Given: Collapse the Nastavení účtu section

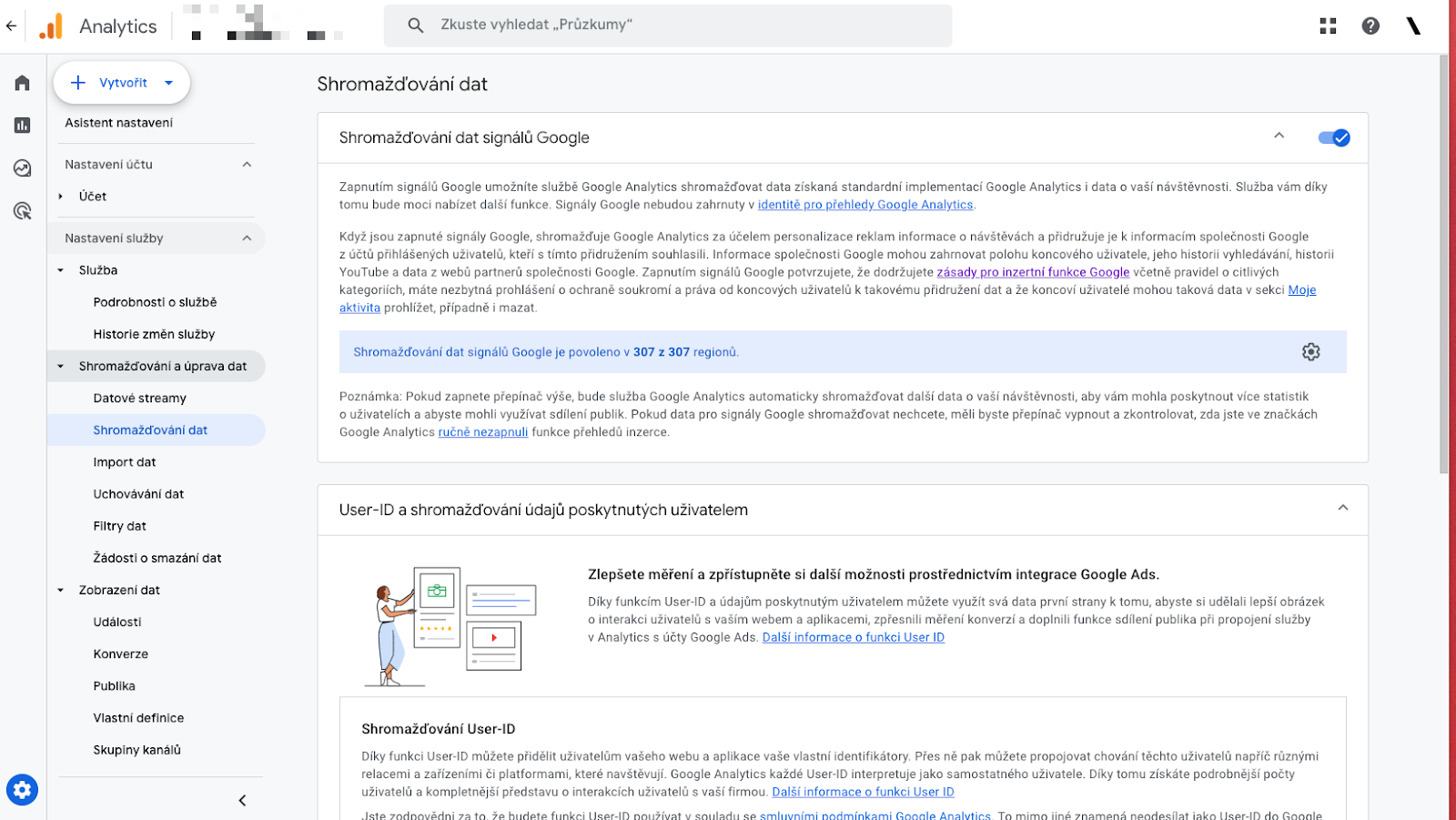Looking at the screenshot, I should (247, 165).
